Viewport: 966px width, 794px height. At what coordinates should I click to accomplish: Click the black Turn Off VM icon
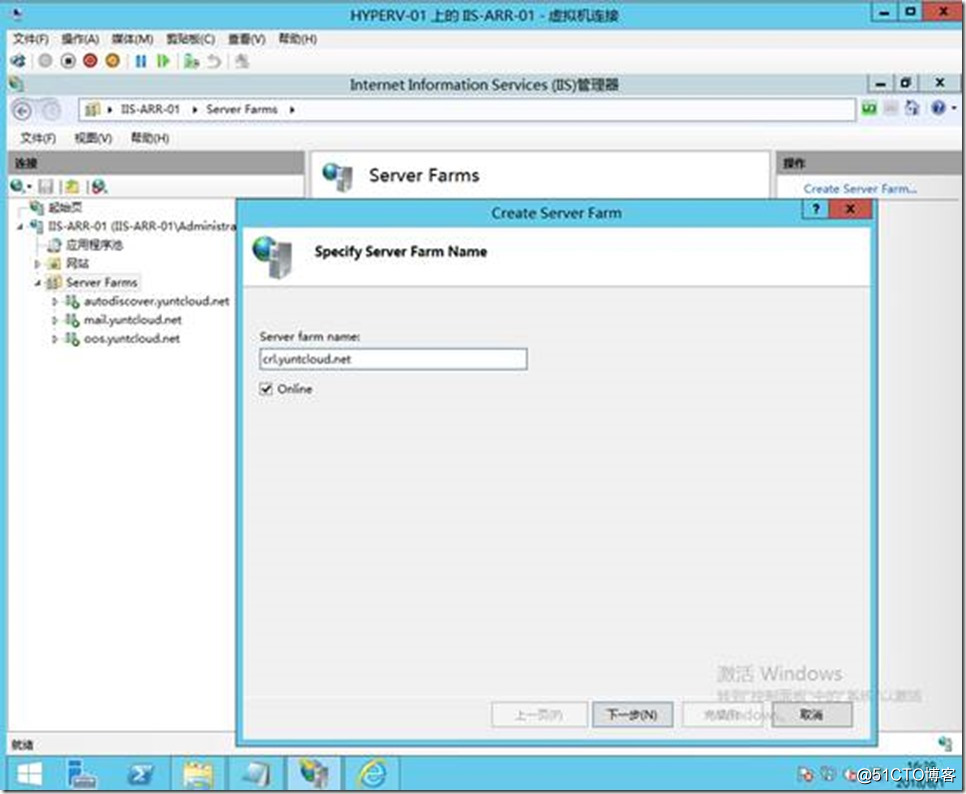[x=68, y=61]
